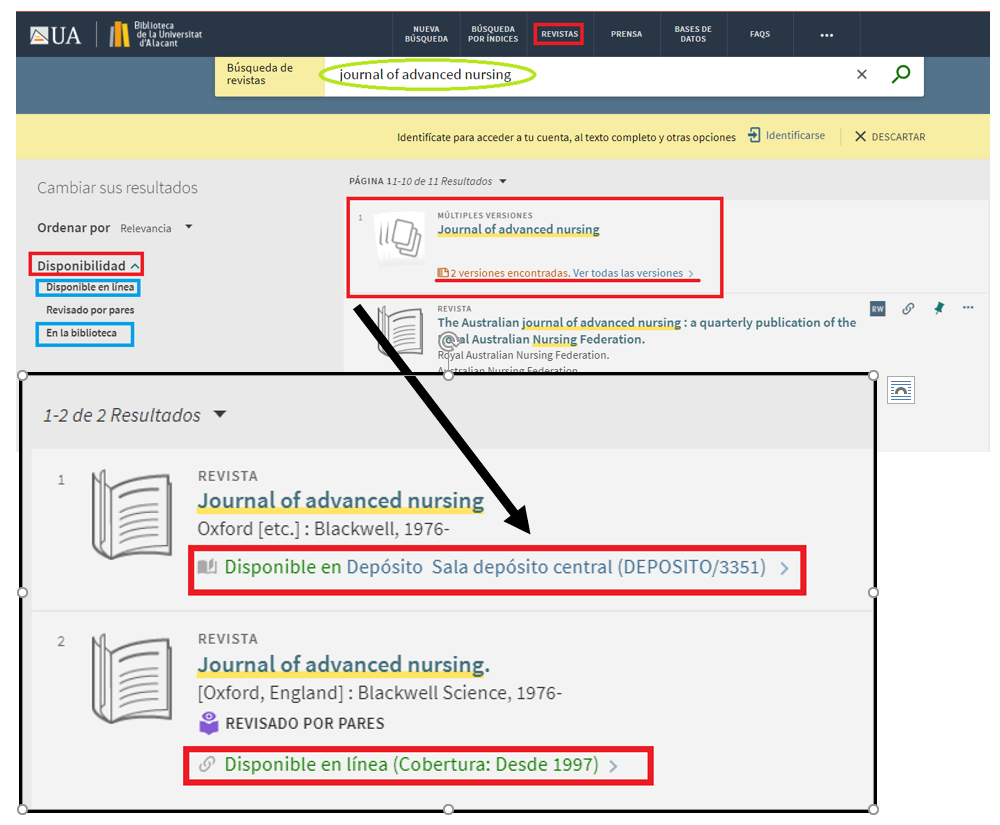Dismiss the banner with Descartar
This screenshot has height=825, width=1000.
coord(890,137)
